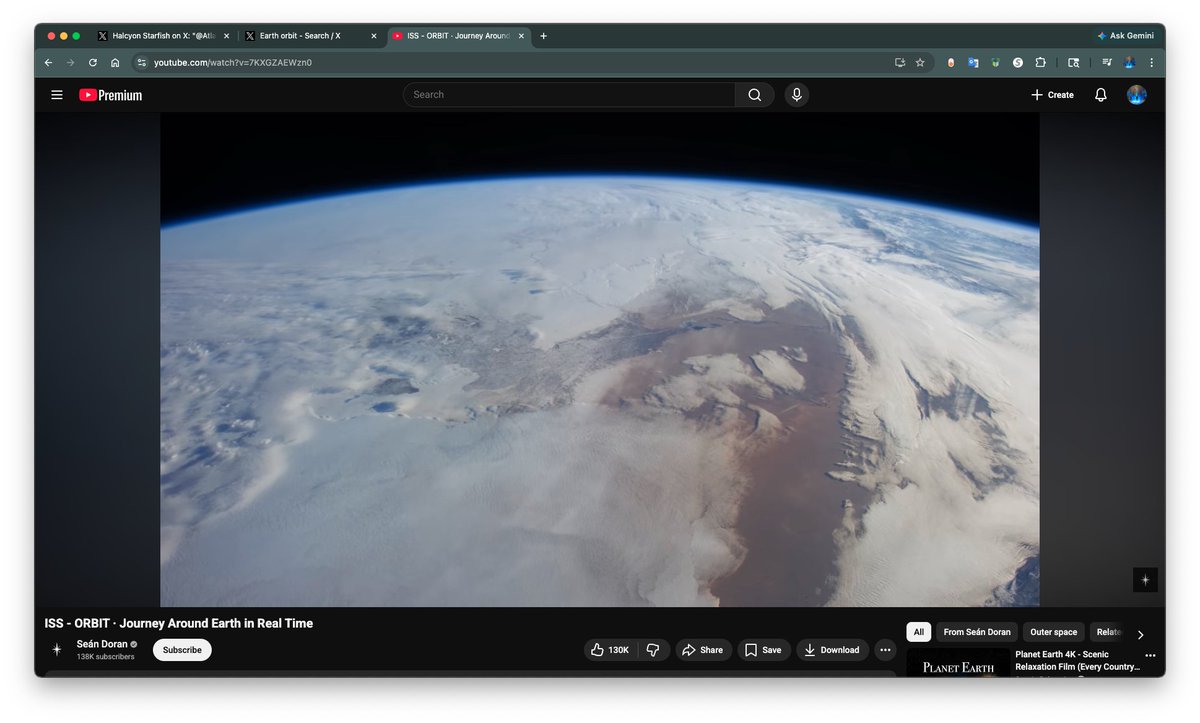Open Planet Earth thumbnail
The width and height of the screenshot is (1200, 723).
pyautogui.click(x=957, y=664)
